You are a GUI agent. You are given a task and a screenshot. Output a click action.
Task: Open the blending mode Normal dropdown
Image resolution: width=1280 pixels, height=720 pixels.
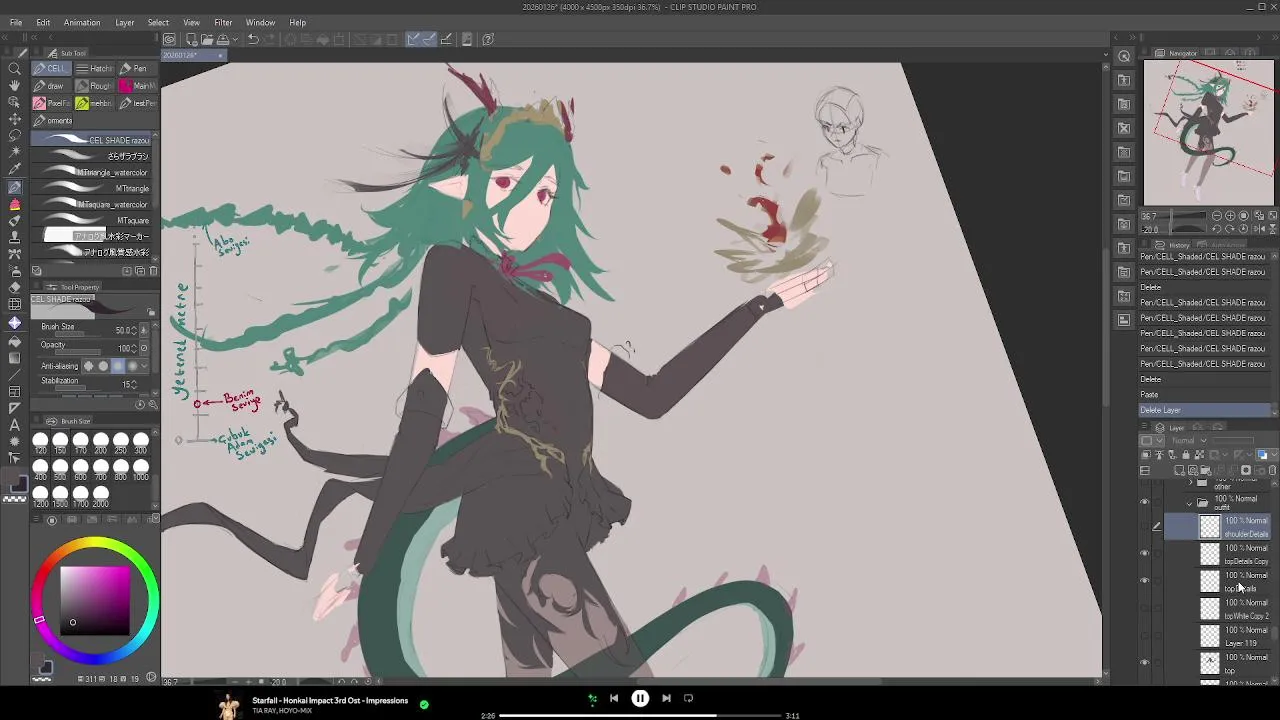pyautogui.click(x=1189, y=441)
